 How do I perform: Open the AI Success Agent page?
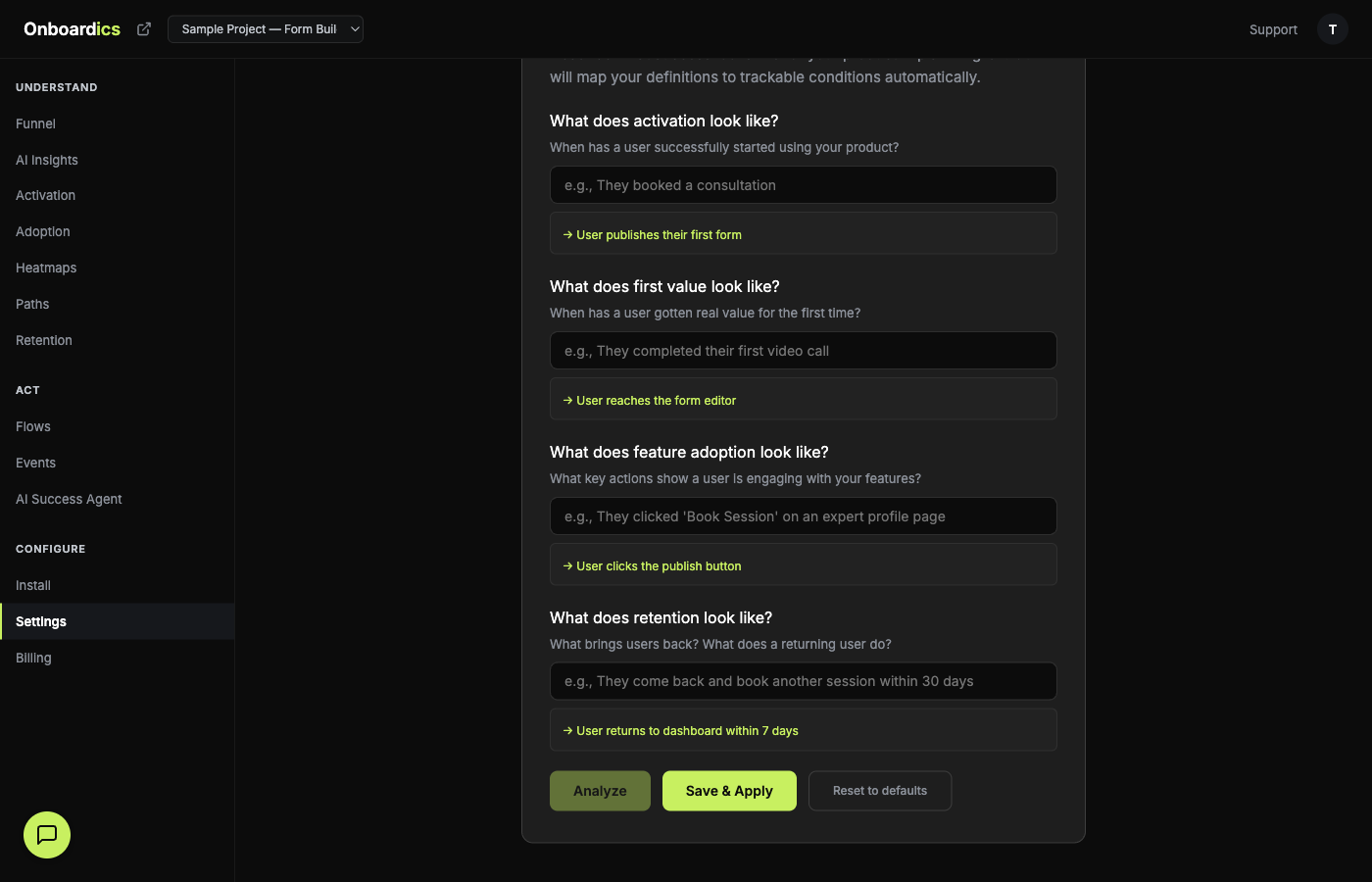(69, 499)
